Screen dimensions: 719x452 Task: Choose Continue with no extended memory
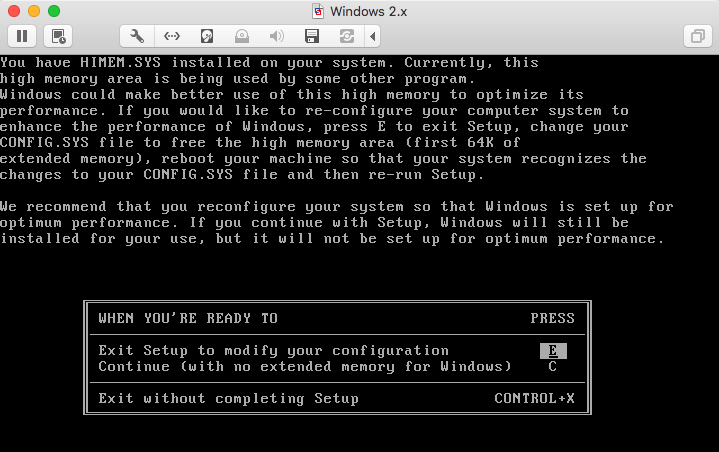coord(304,367)
